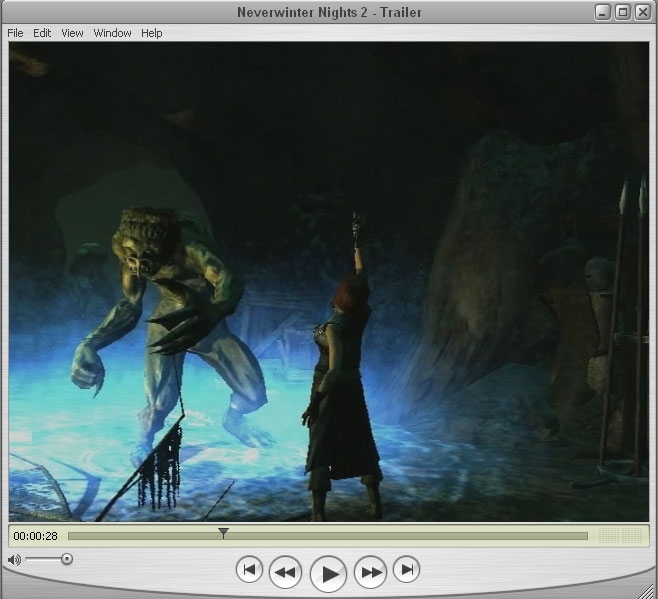
Task: Close the Neverwinter Nights 2 trailer window
Action: (641, 12)
